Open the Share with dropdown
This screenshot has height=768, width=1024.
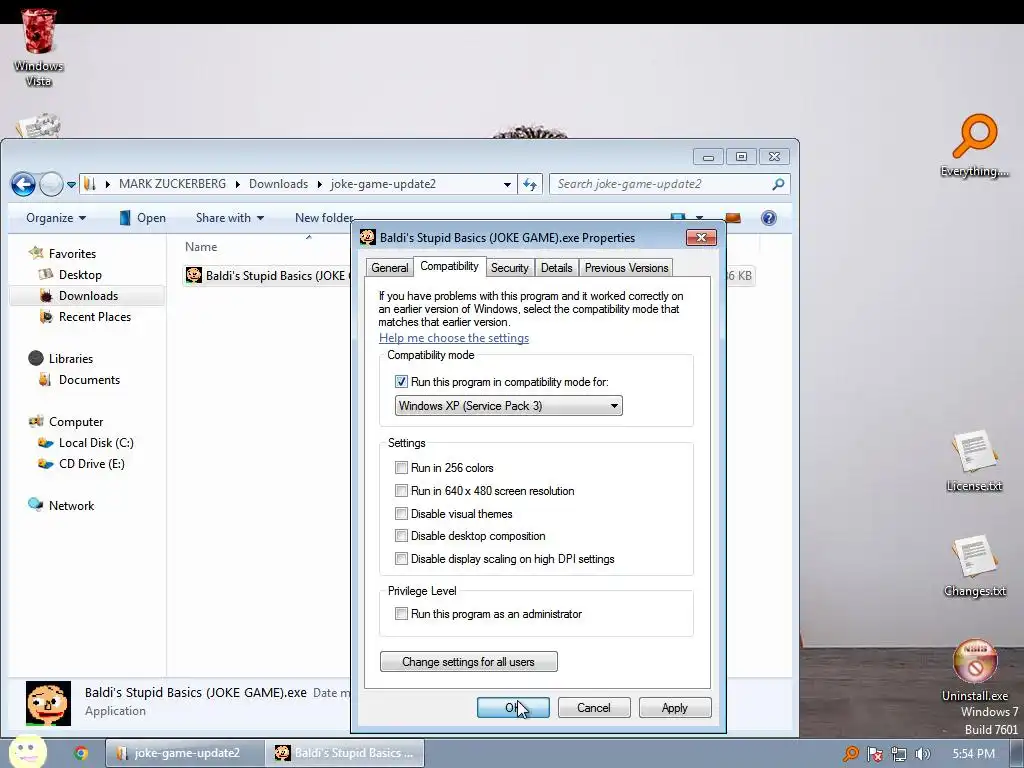(x=230, y=218)
